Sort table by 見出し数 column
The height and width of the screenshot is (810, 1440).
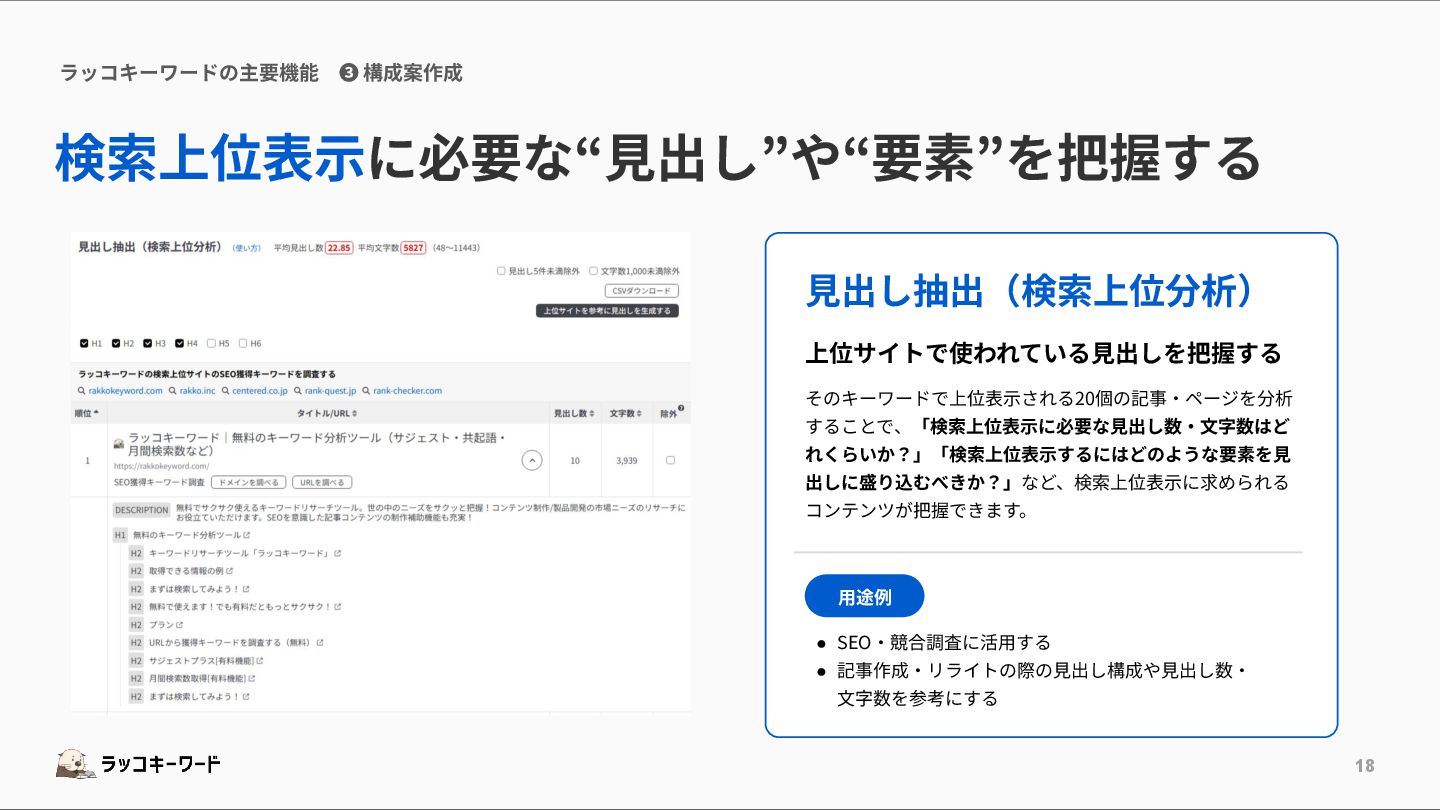coord(574,413)
